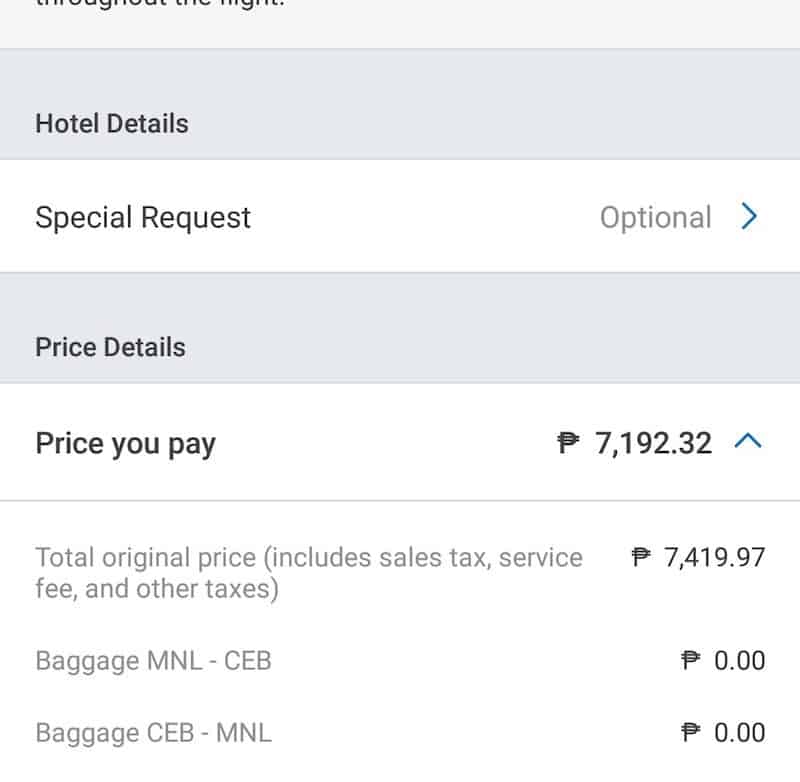Tap the 0.00 amount for Baggage MNL - CEB
Image resolution: width=800 pixels, height=782 pixels.
click(739, 661)
